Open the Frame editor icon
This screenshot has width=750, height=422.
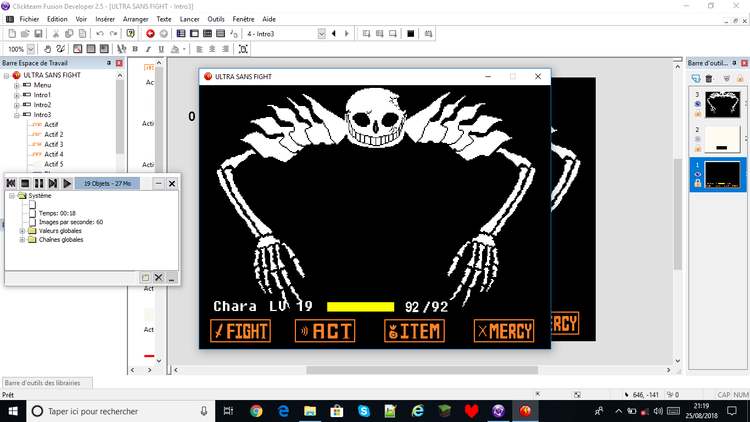[194, 33]
